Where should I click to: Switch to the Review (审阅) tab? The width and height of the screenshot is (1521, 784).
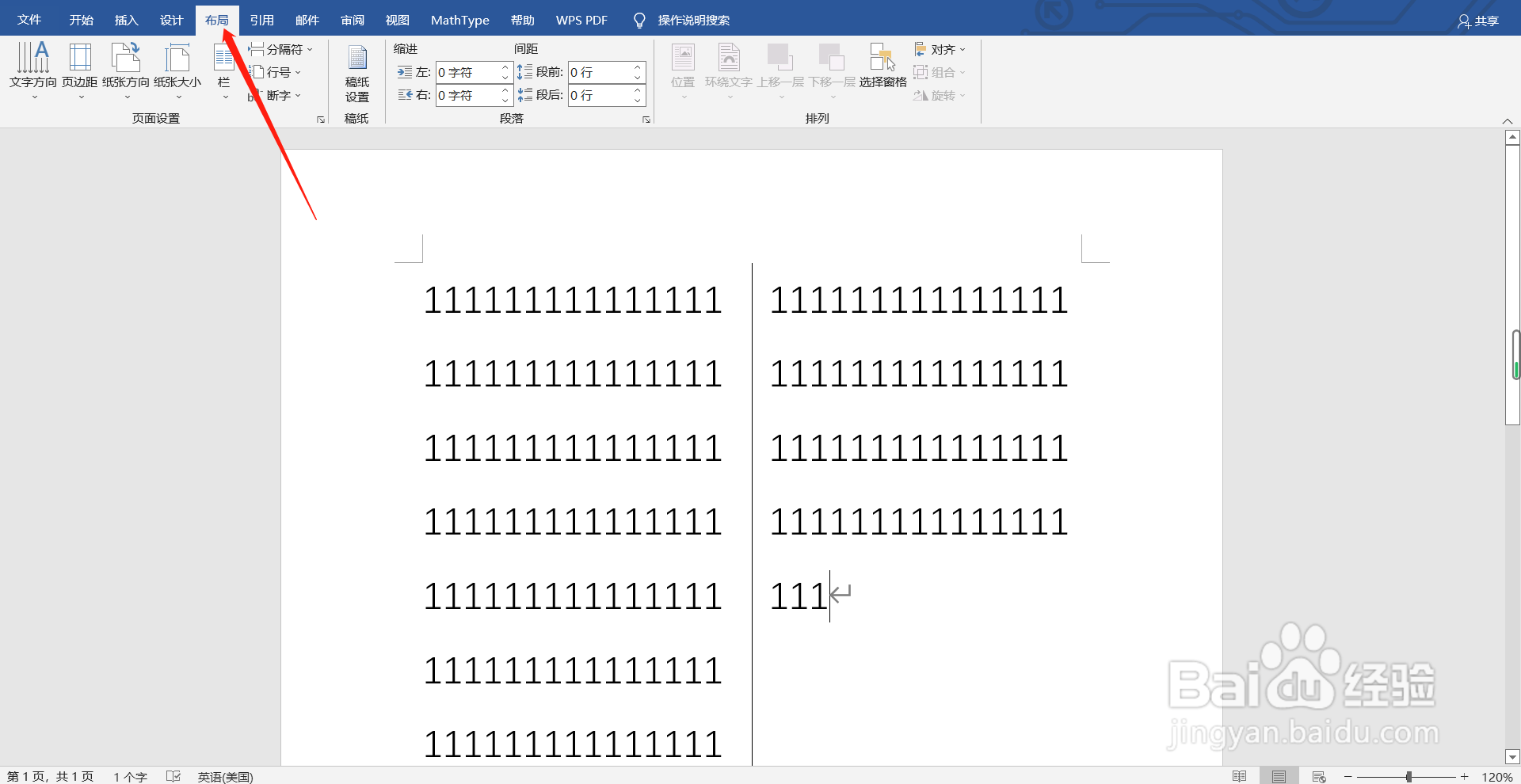[353, 20]
